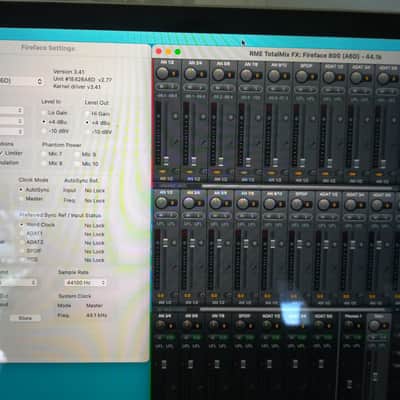Click the AN 5/6 hardware input fader
Viewport: 400px width, 400px height.
(221, 162)
